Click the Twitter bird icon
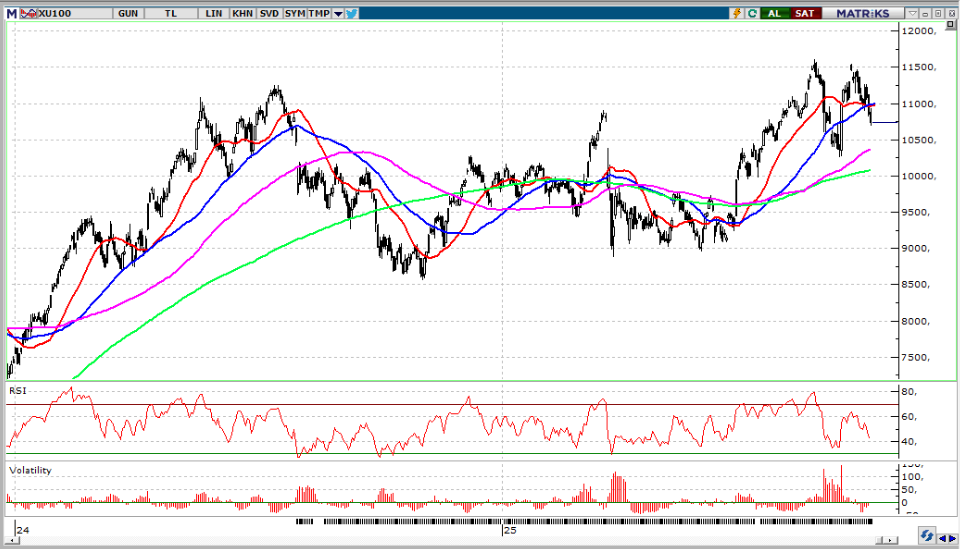The height and width of the screenshot is (549, 960). (353, 13)
